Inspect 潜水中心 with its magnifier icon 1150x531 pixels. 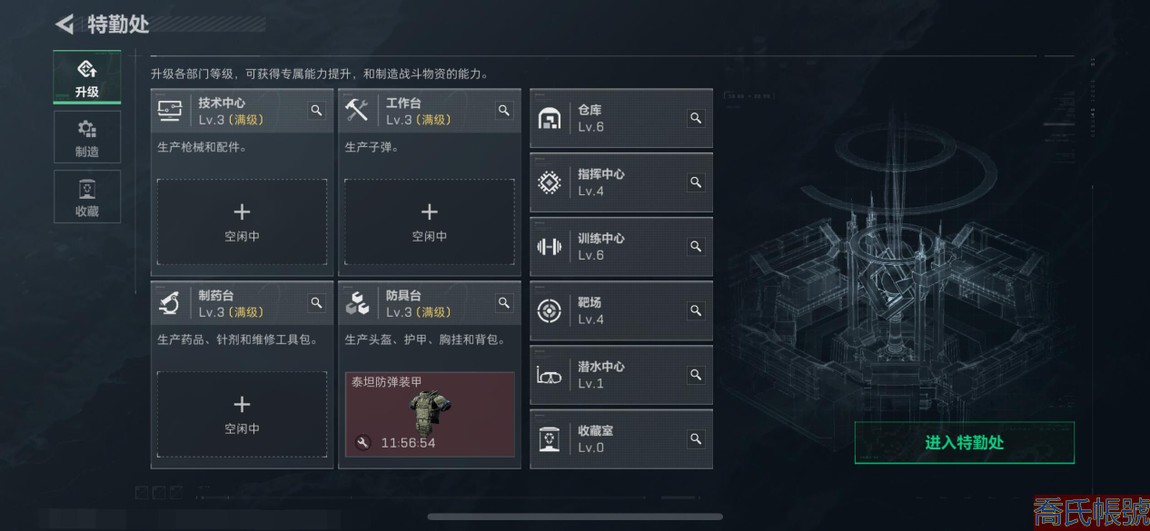point(696,375)
